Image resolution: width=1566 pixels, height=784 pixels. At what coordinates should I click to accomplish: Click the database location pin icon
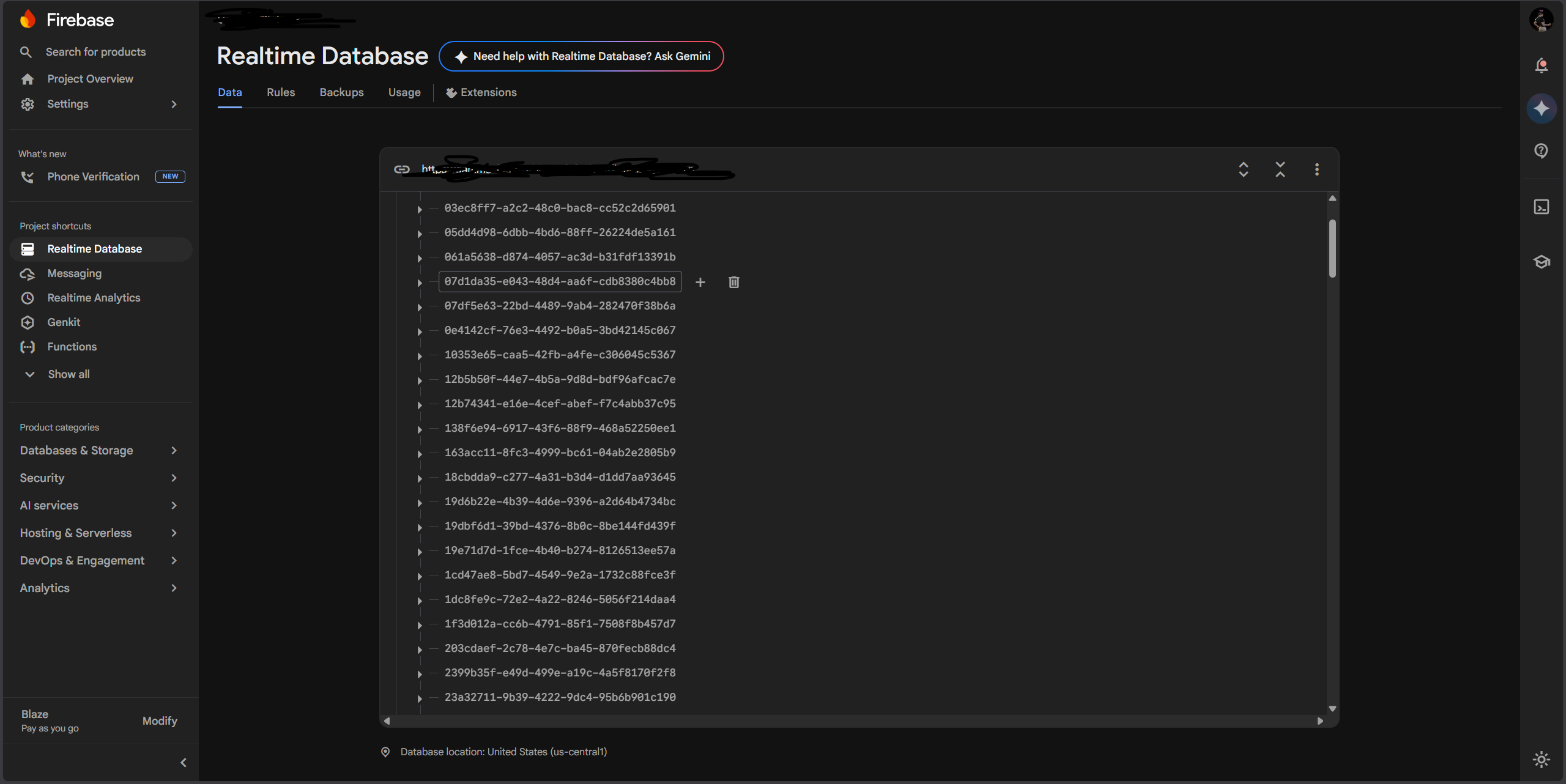click(x=385, y=752)
